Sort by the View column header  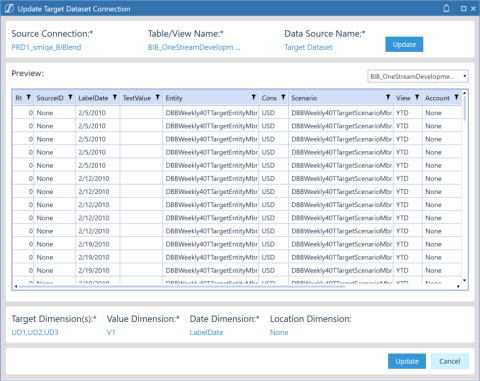(403, 98)
